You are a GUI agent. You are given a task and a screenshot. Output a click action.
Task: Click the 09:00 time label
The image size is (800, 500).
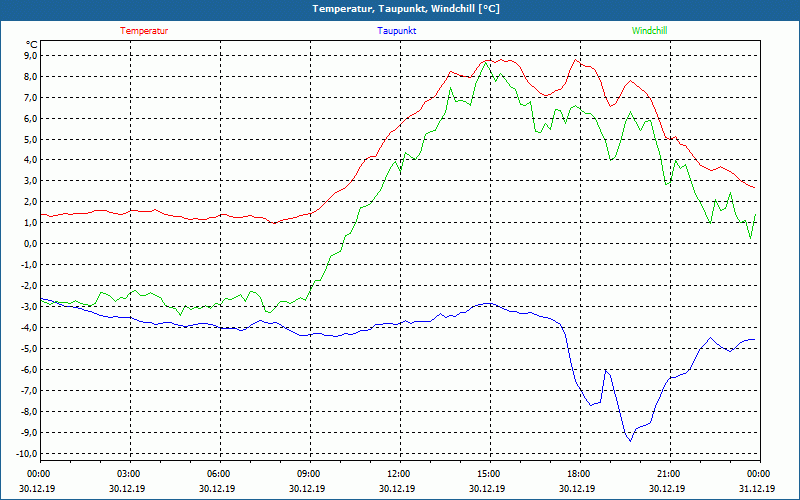tap(307, 474)
